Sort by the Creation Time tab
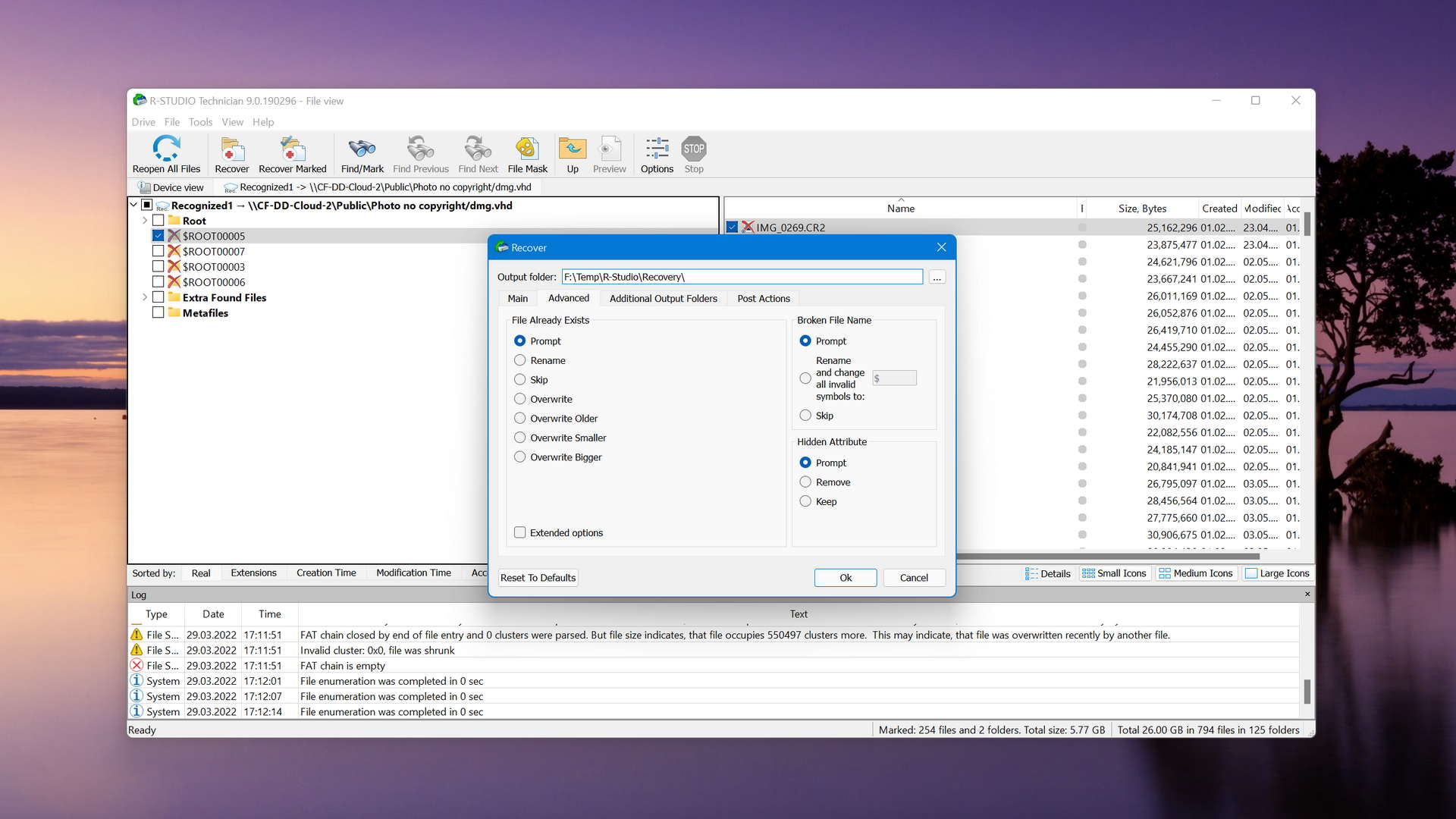1456x819 pixels. coord(326,573)
